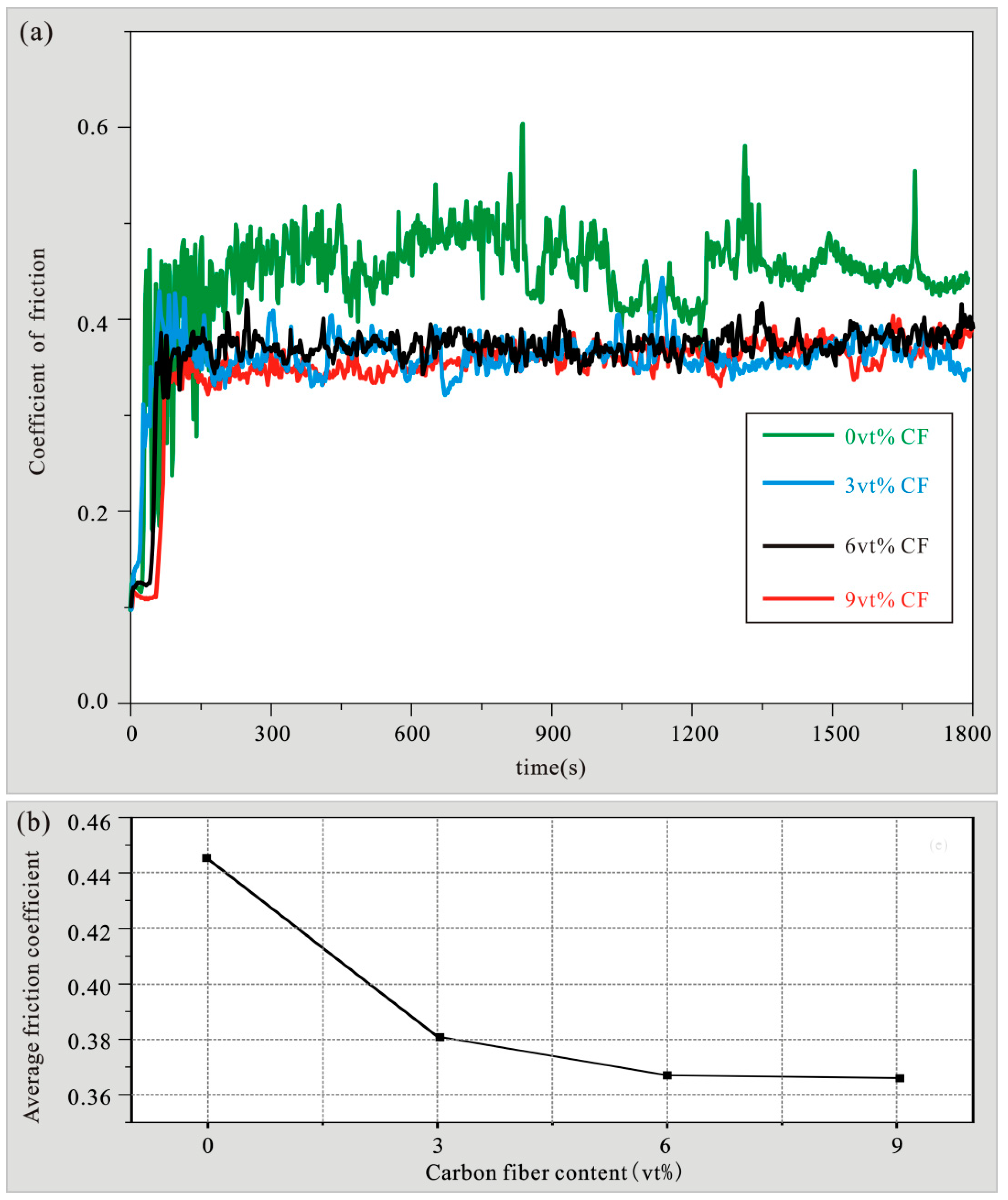Click the black line sample for 6vt% CF

coord(798,546)
